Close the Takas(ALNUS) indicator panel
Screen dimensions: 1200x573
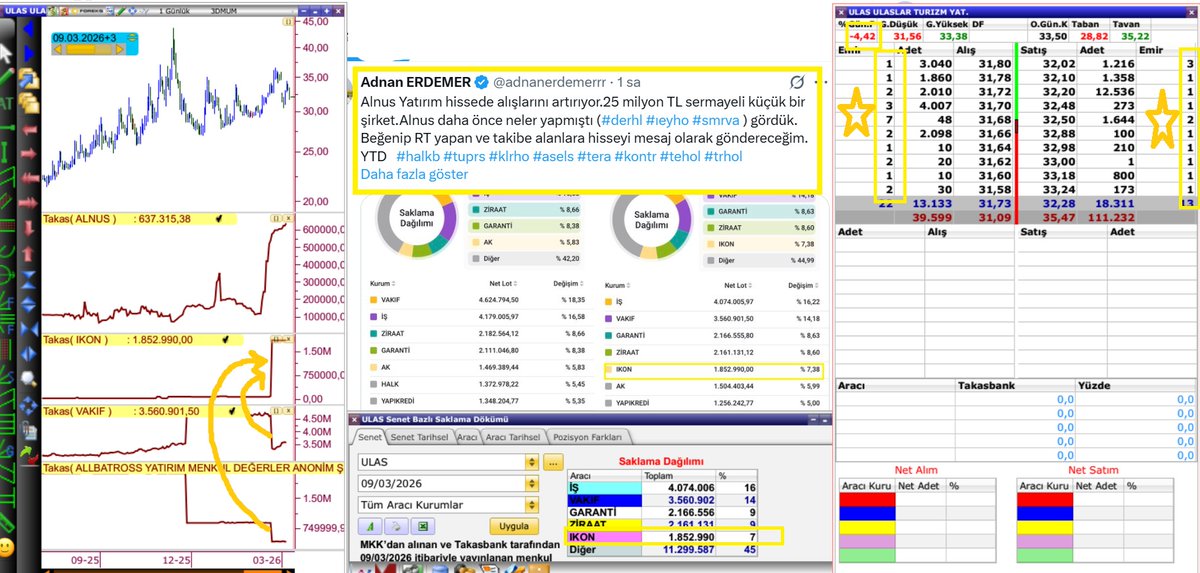click(287, 217)
